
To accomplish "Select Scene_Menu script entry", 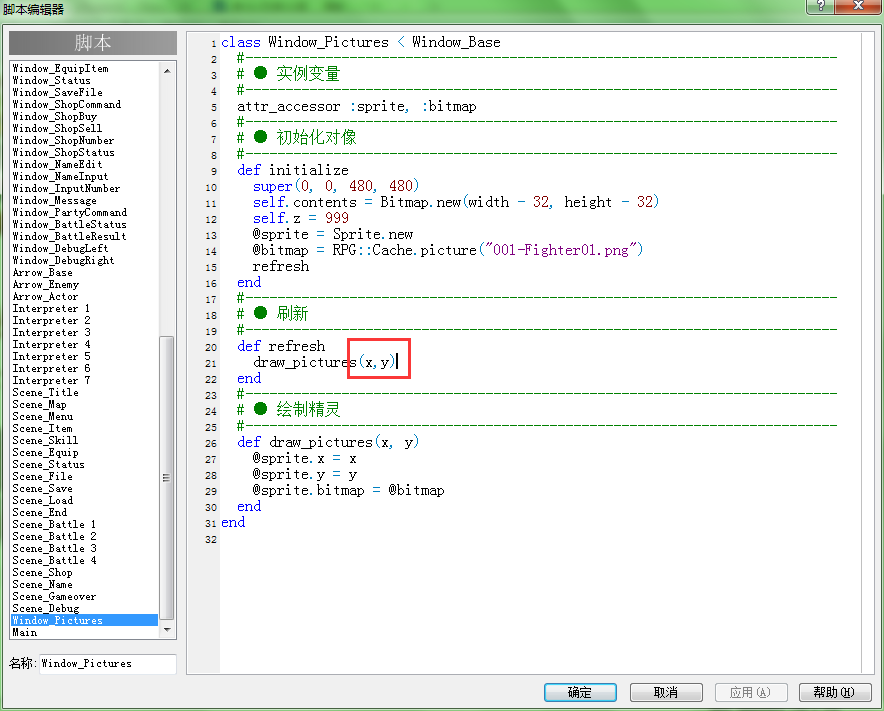I will click(x=43, y=416).
